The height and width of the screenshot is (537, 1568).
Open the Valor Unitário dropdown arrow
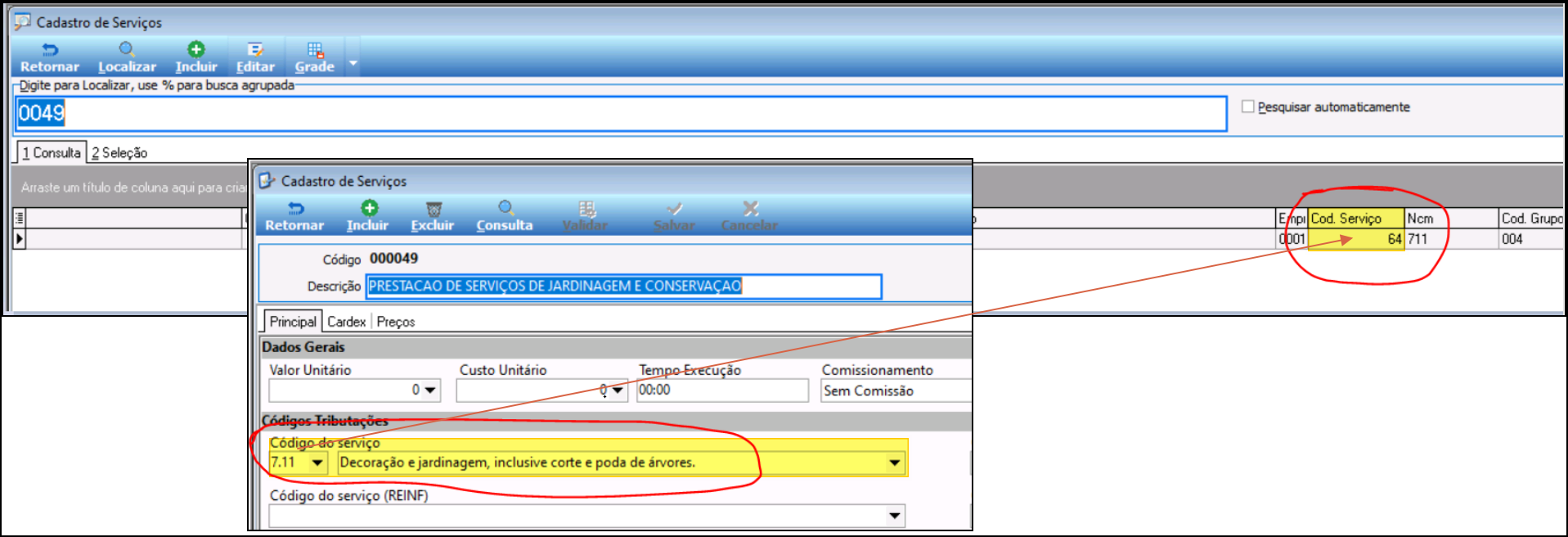[x=430, y=390]
